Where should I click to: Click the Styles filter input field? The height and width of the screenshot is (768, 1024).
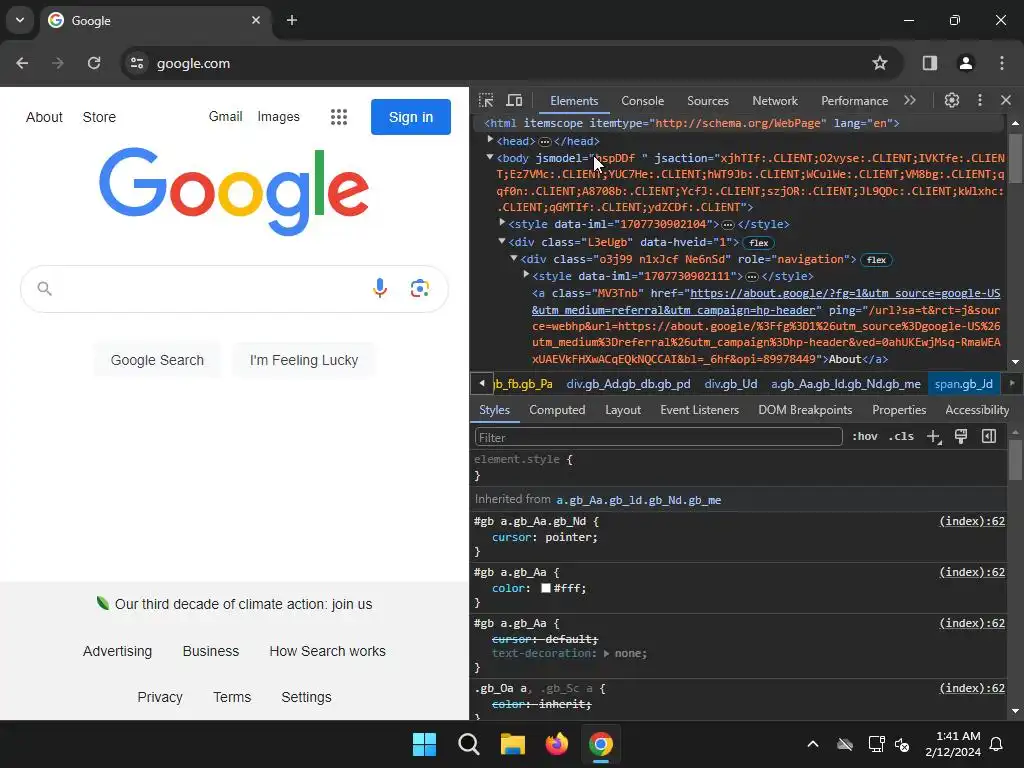click(x=658, y=437)
